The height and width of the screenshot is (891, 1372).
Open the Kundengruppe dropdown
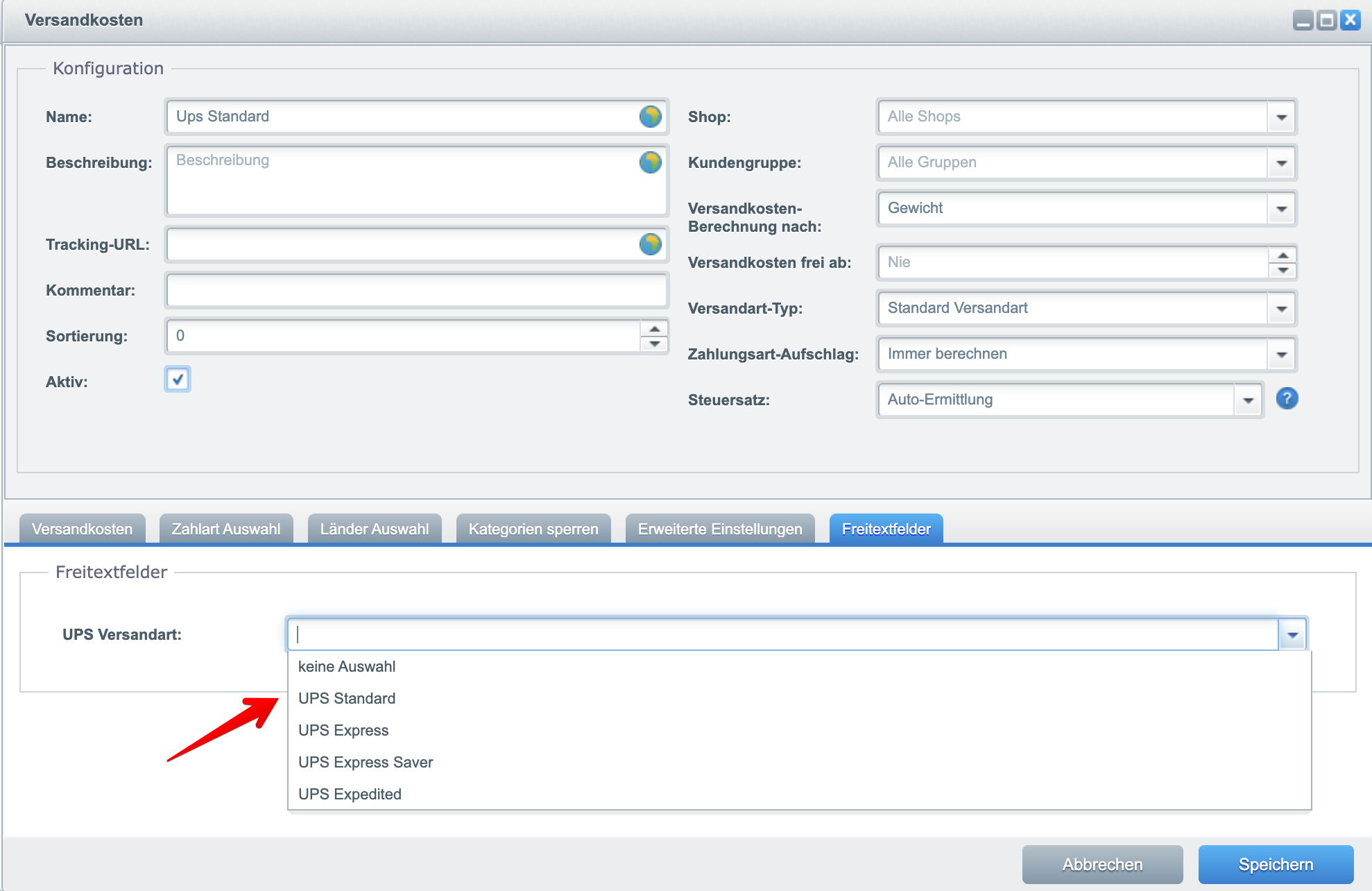[1281, 162]
